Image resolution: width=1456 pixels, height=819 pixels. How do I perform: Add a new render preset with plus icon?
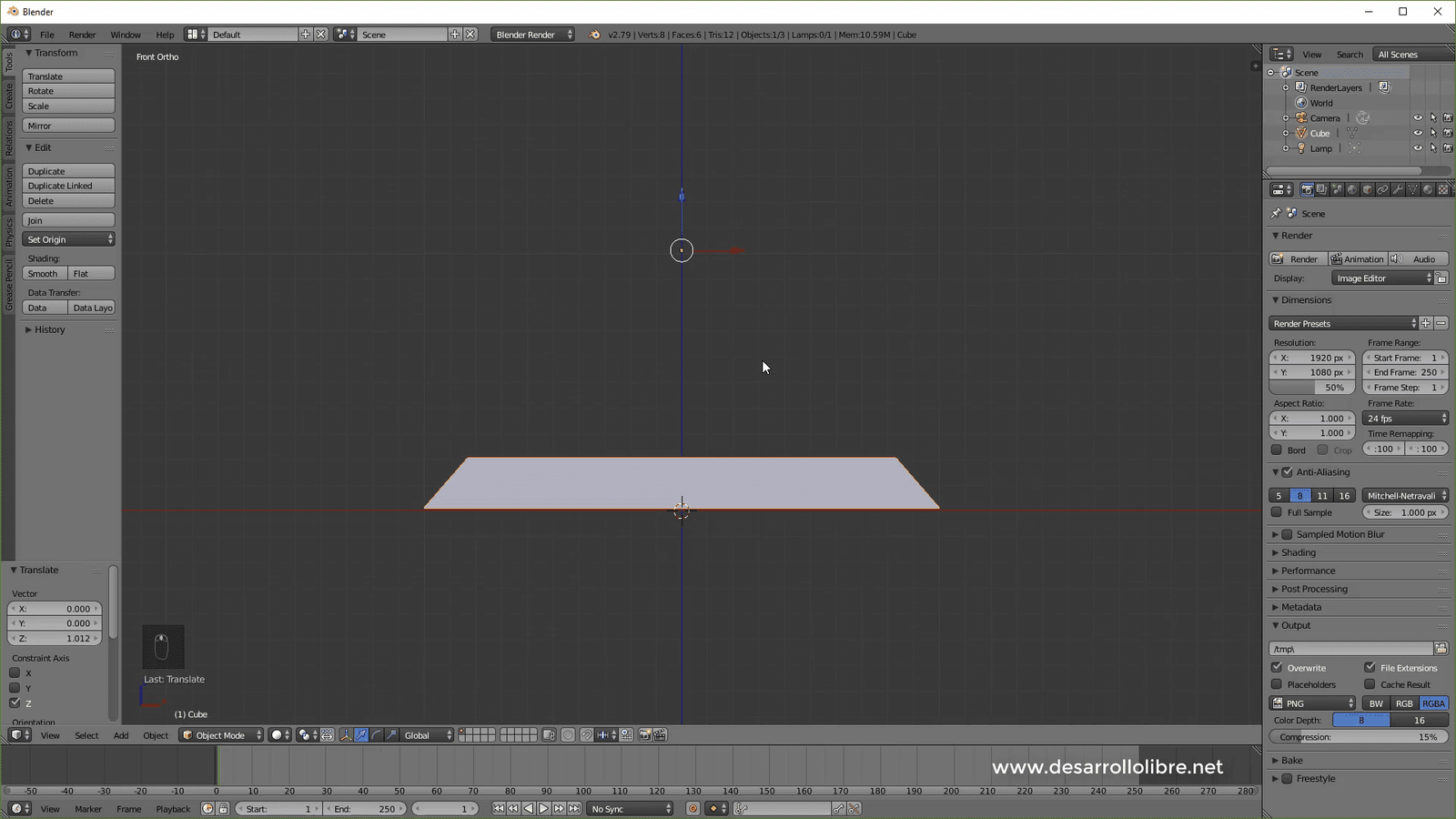pos(1426,323)
